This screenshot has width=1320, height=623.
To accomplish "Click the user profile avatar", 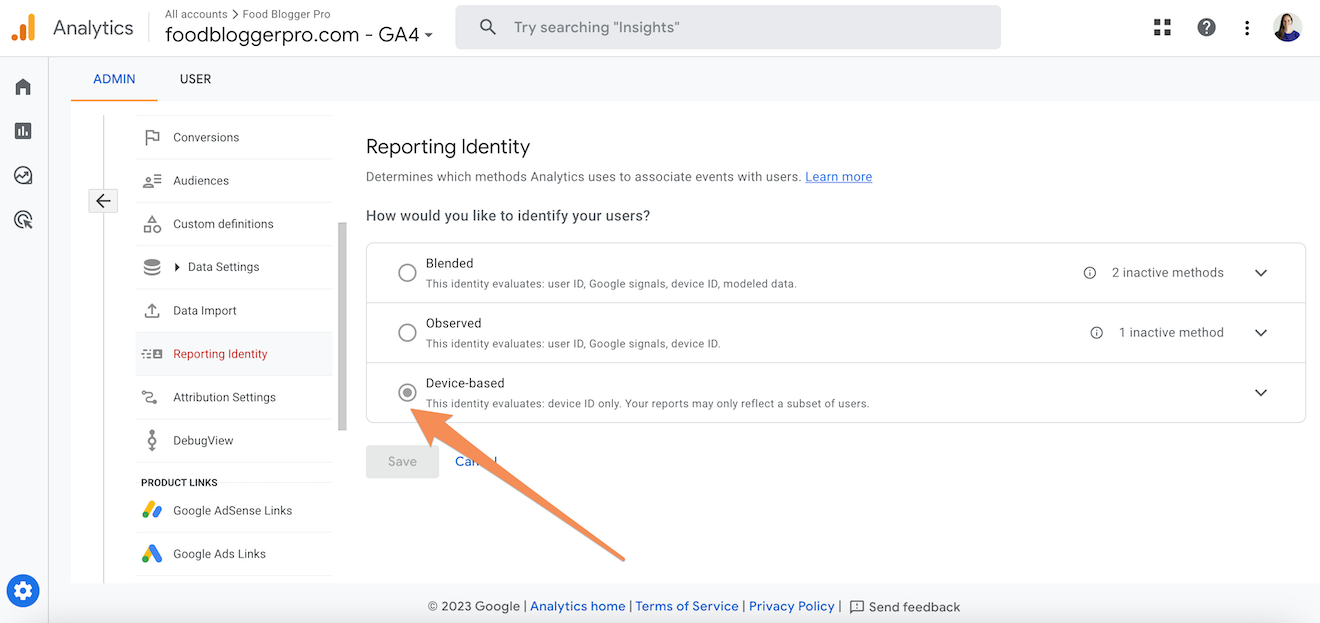I will pyautogui.click(x=1287, y=27).
